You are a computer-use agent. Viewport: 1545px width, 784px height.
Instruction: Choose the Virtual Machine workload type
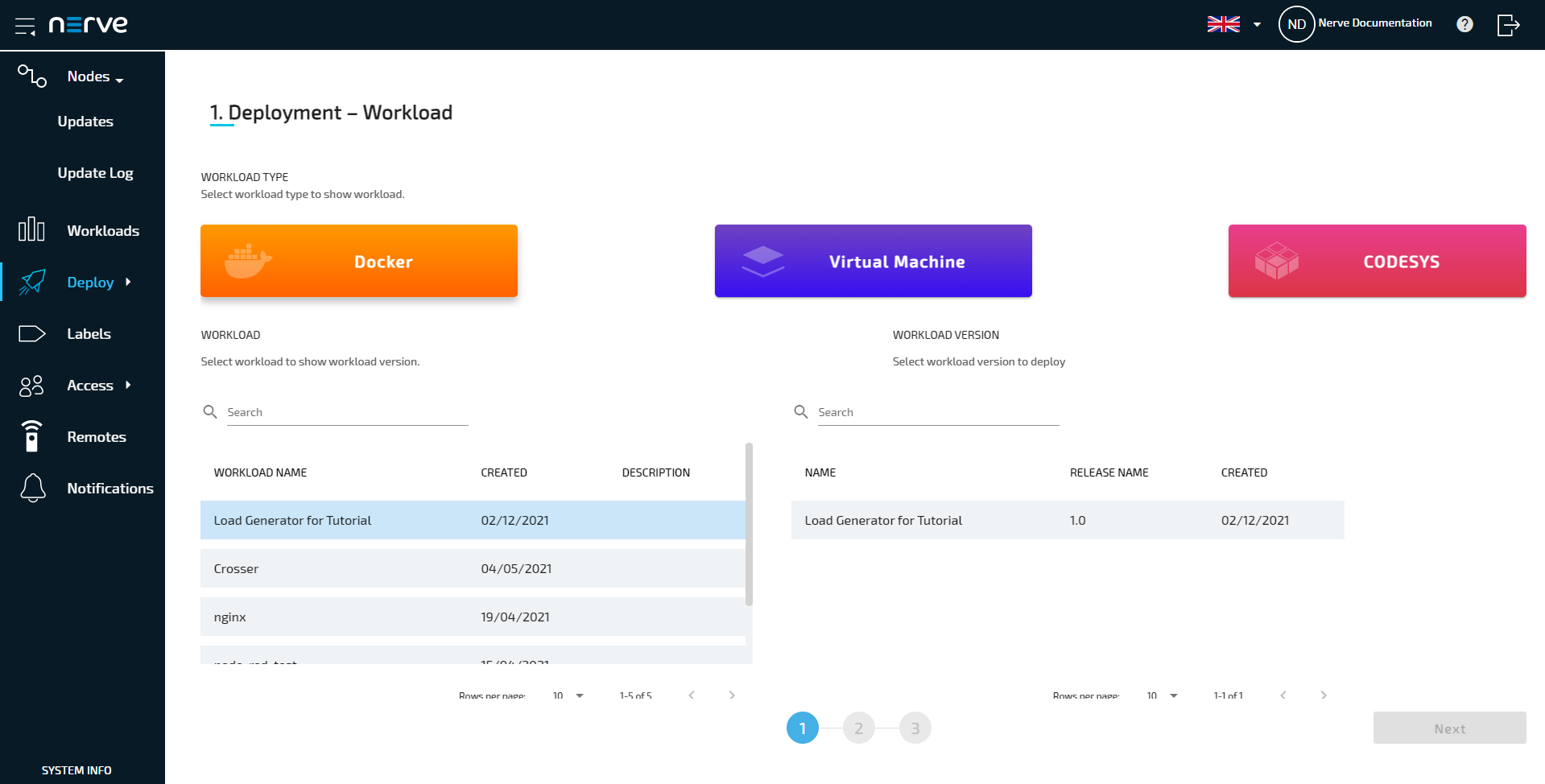point(873,261)
